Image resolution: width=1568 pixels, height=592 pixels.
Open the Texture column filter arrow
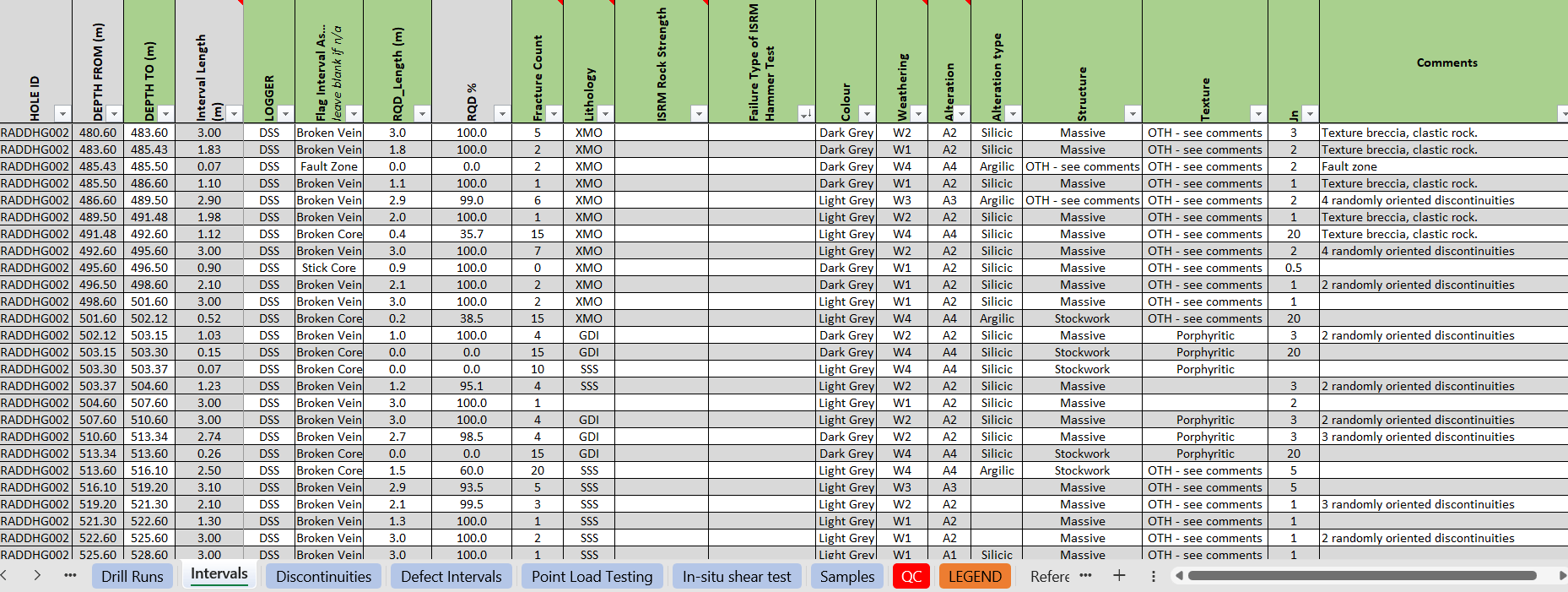click(1258, 113)
